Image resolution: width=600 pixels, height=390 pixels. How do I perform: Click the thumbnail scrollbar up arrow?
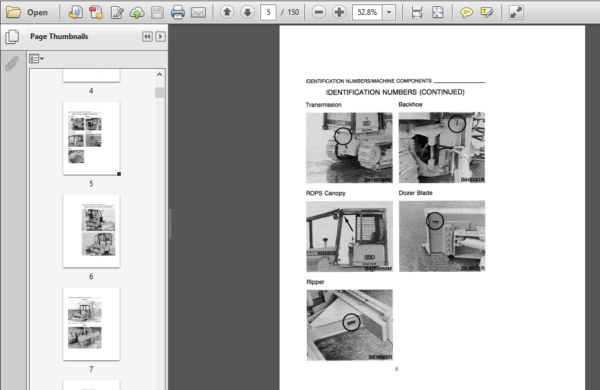click(160, 75)
